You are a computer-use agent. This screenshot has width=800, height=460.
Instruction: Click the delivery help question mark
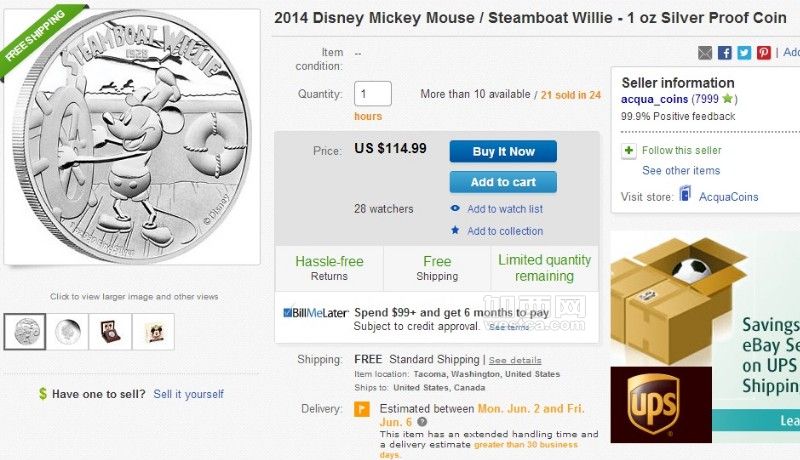tap(422, 422)
